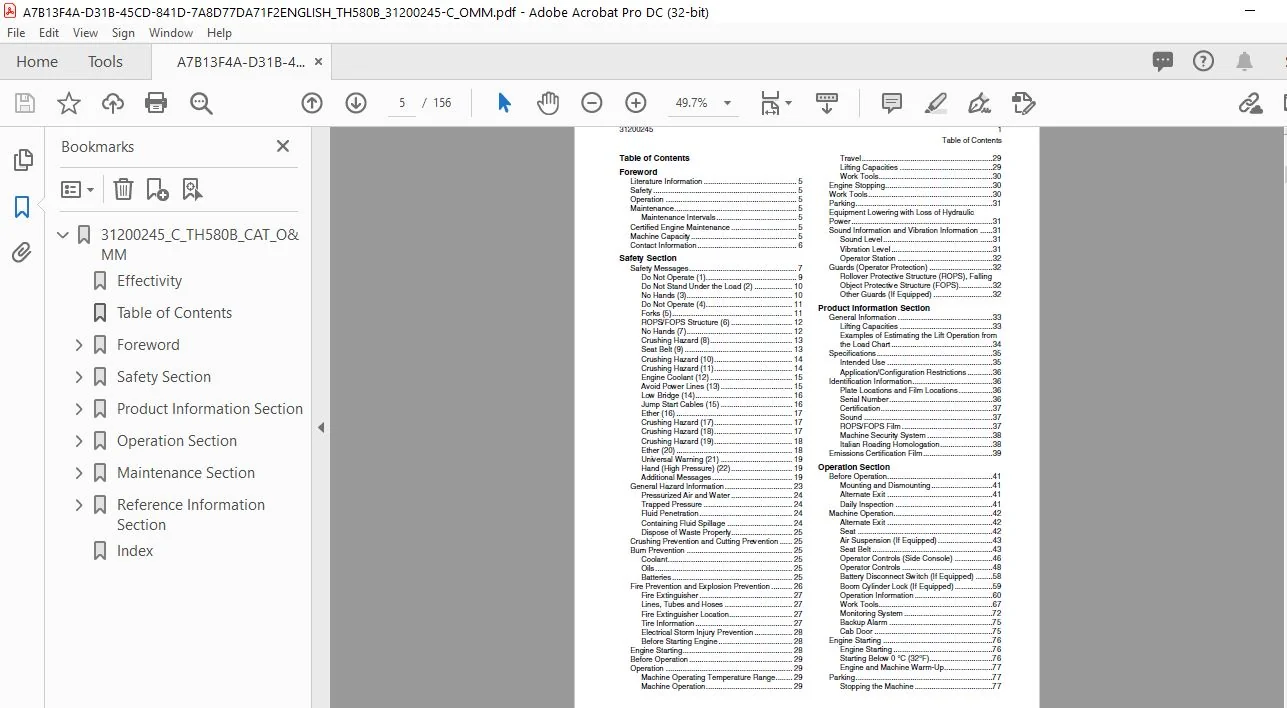Select the Highlight text pen tool
Screen dimensions: 1287x708
click(x=936, y=103)
